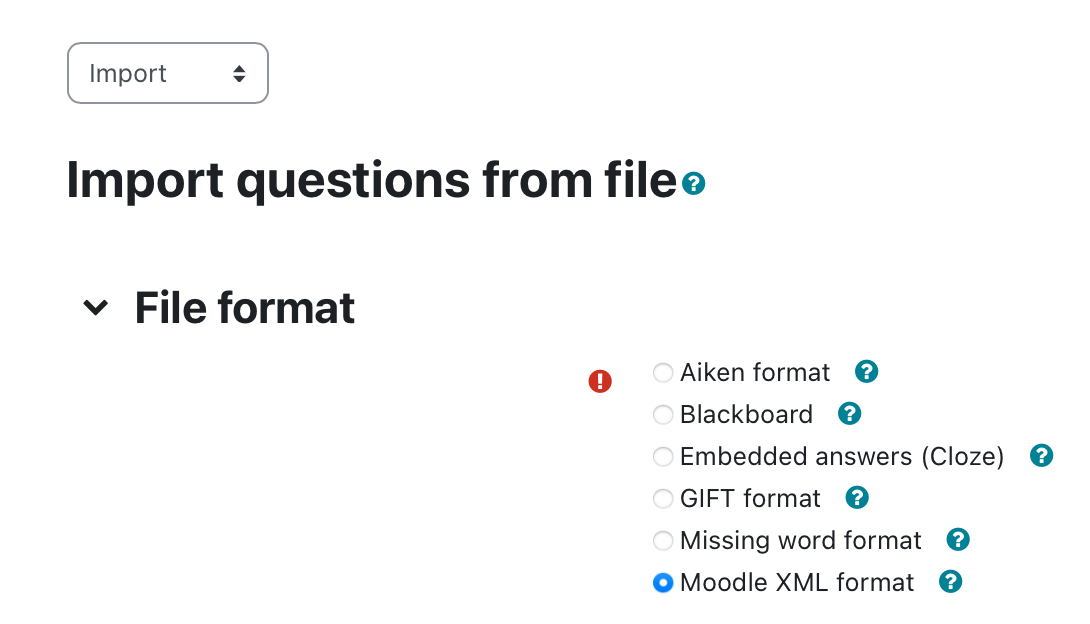Select the Aiken format radio button
1090x624 pixels.
(663, 372)
